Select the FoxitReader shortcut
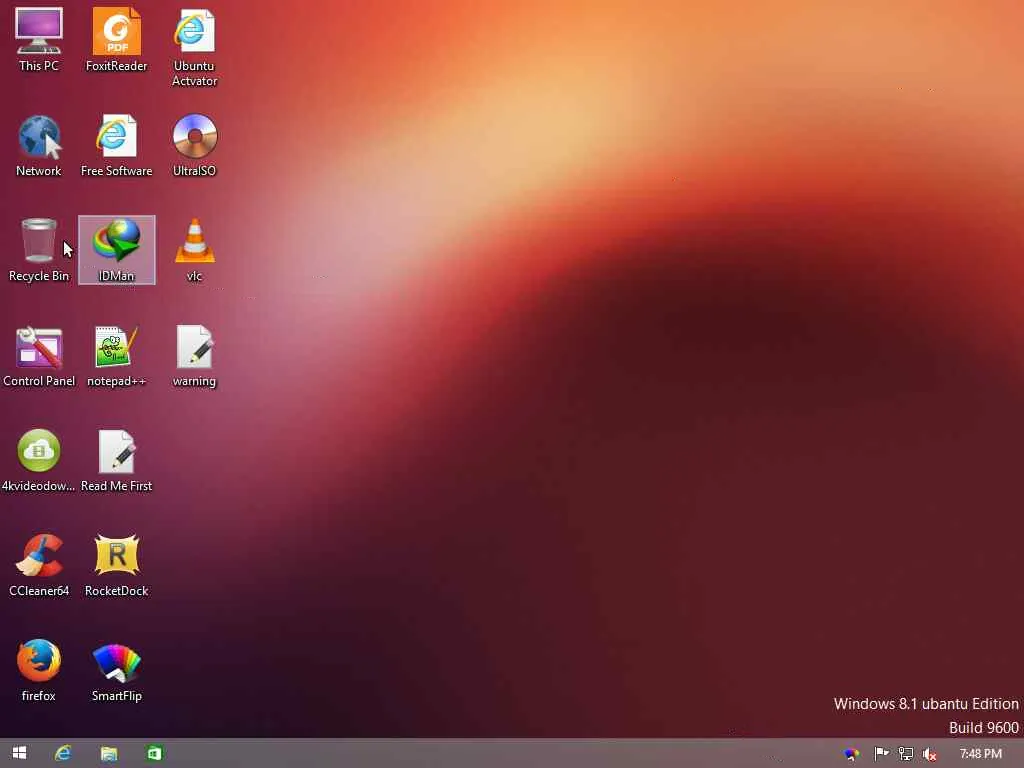This screenshot has width=1024, height=768. (x=116, y=40)
